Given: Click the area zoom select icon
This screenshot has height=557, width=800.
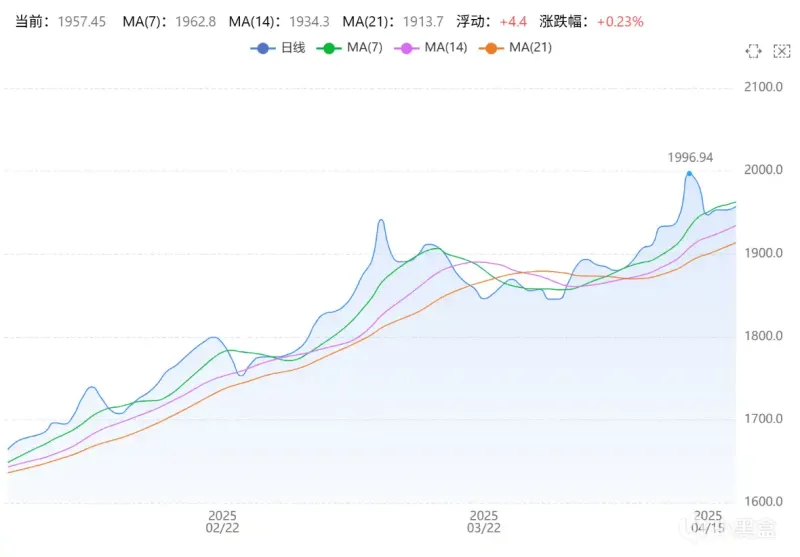Looking at the screenshot, I should click(753, 50).
